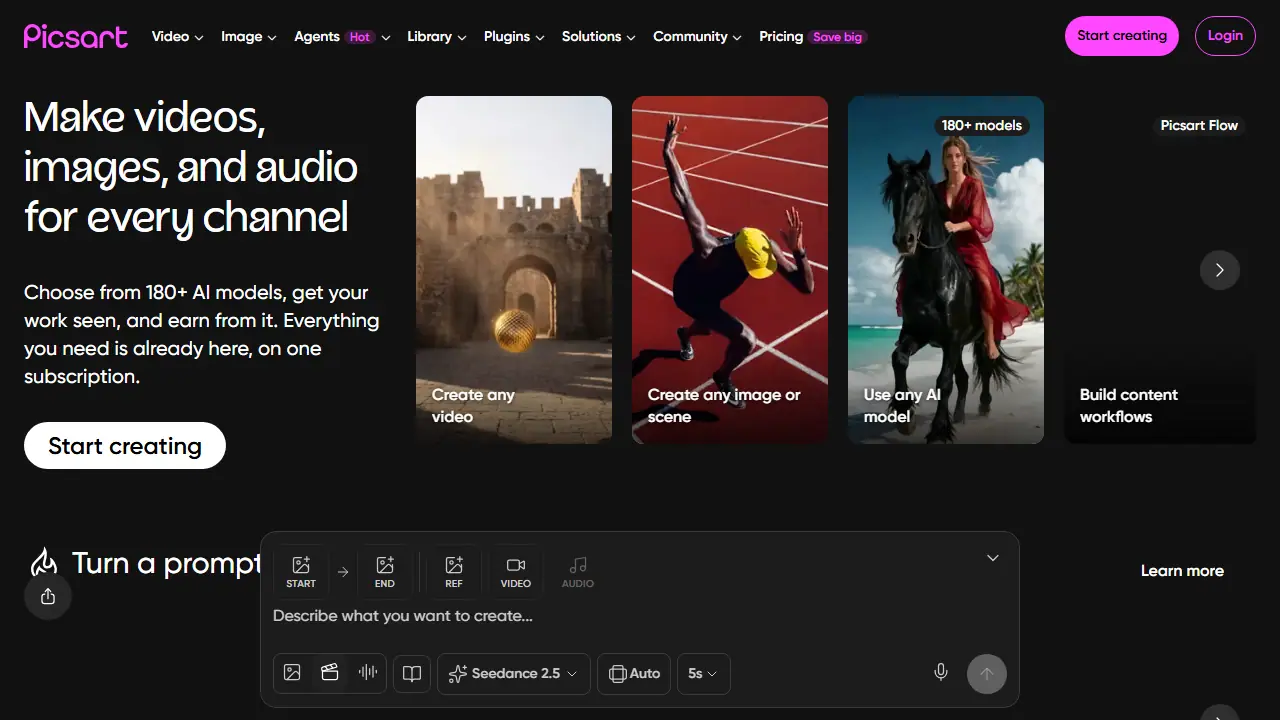
Task: Advance the carousel with next arrow
Action: [1220, 270]
